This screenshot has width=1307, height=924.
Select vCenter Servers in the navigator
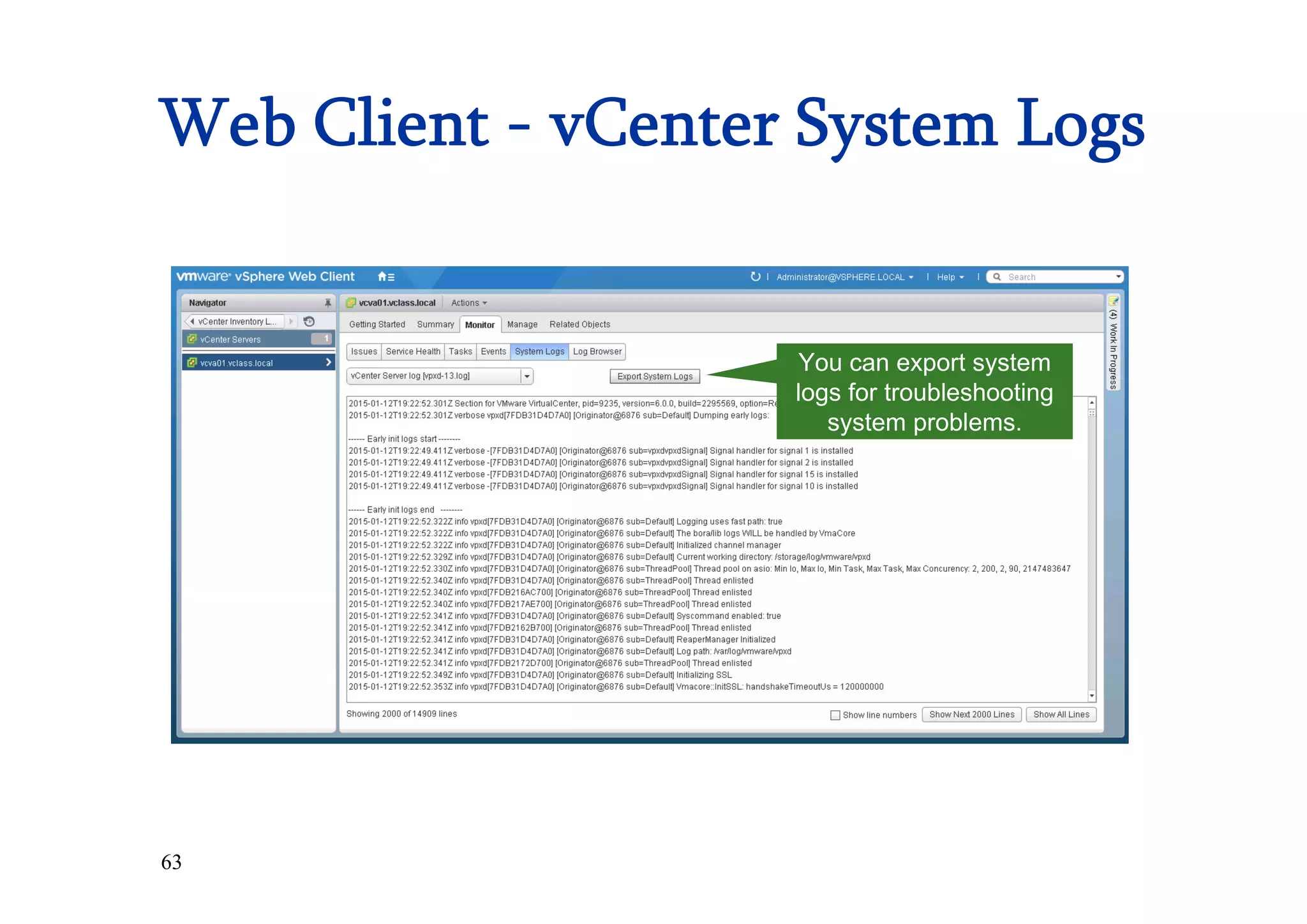click(x=258, y=339)
